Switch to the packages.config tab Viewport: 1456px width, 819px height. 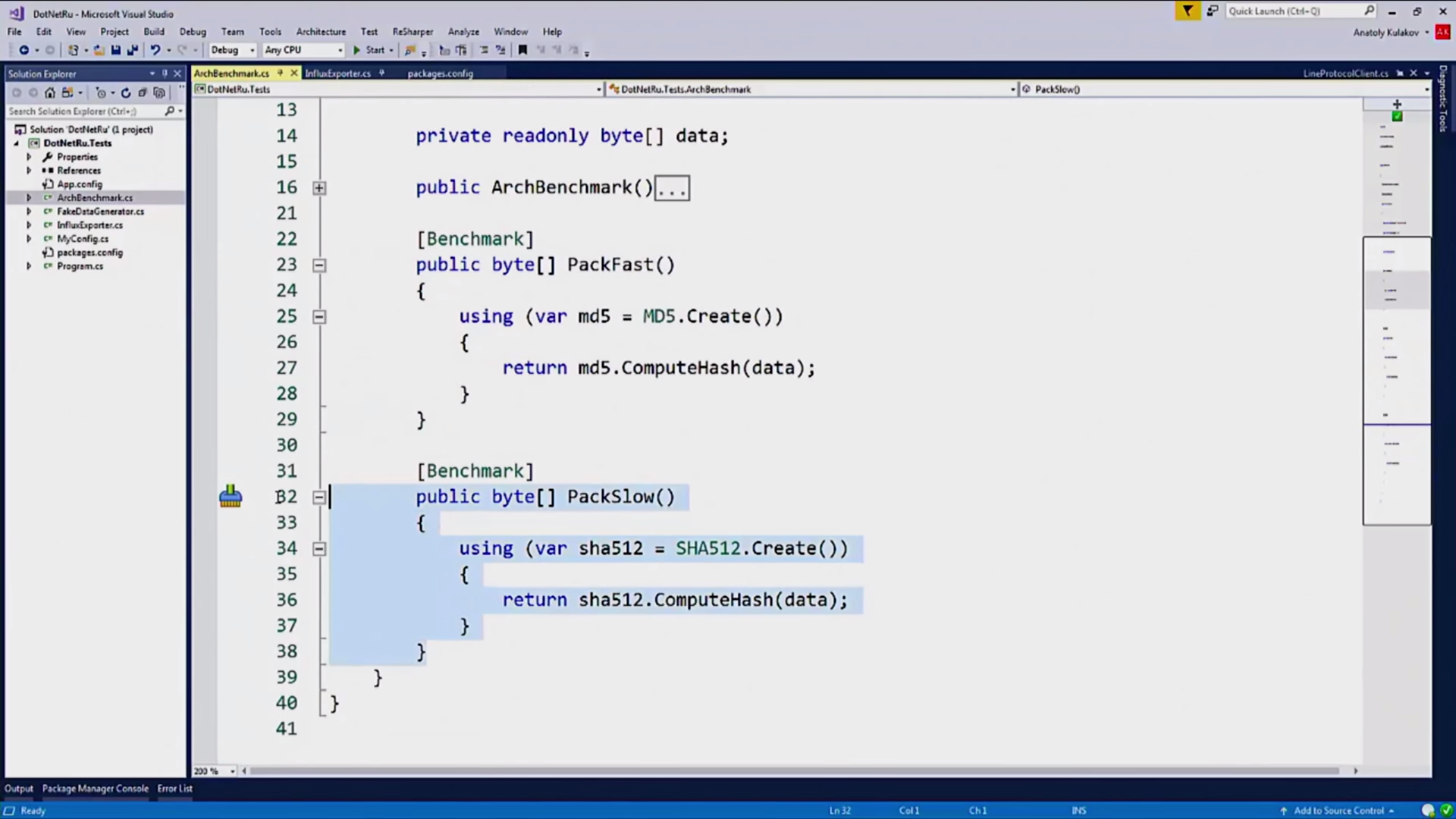tap(440, 74)
